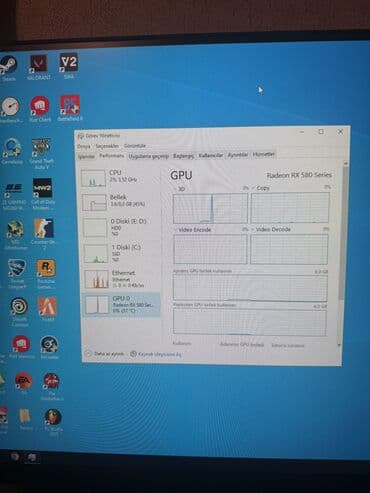
Task: Close the Task Manager window
Action: click(340, 131)
